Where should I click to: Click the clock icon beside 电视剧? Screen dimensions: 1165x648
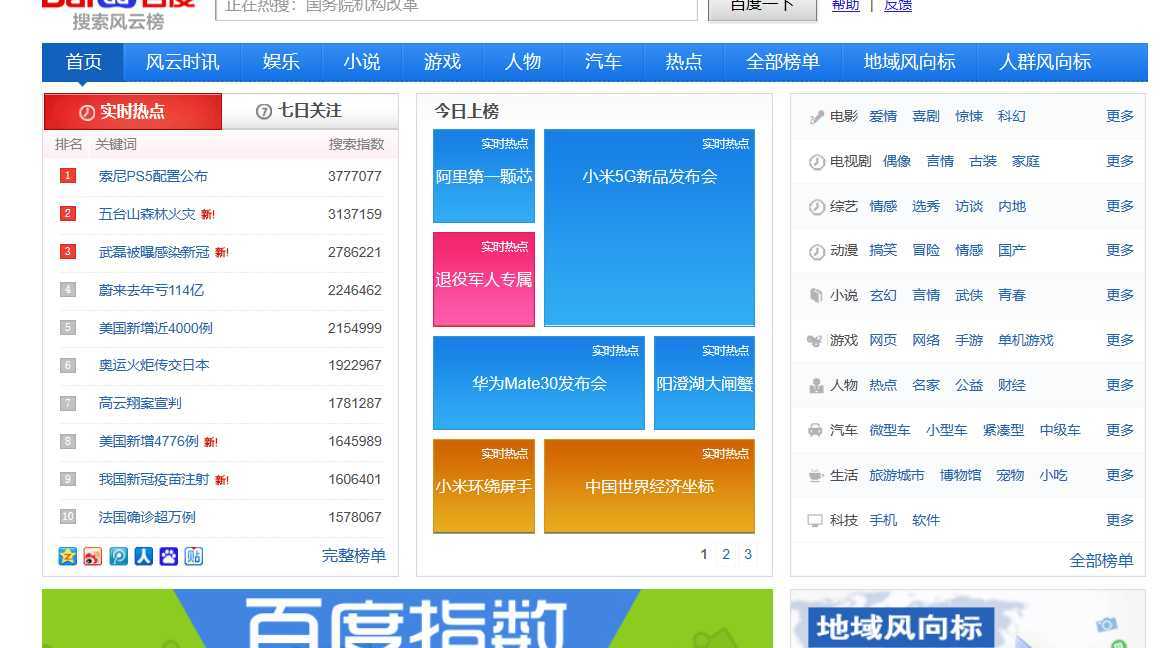coord(817,161)
